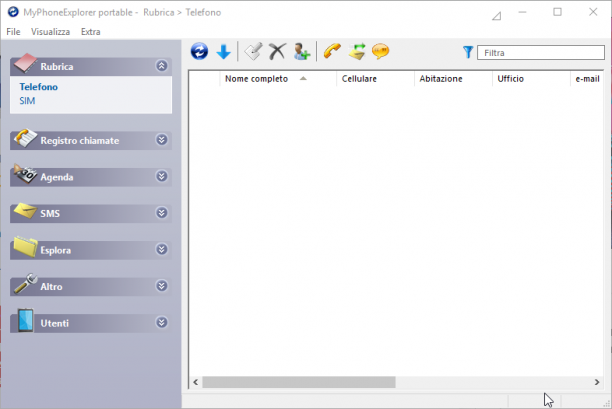Click the edit contact pencil icon
Screen dimensions: 612x409
[x=253, y=52]
